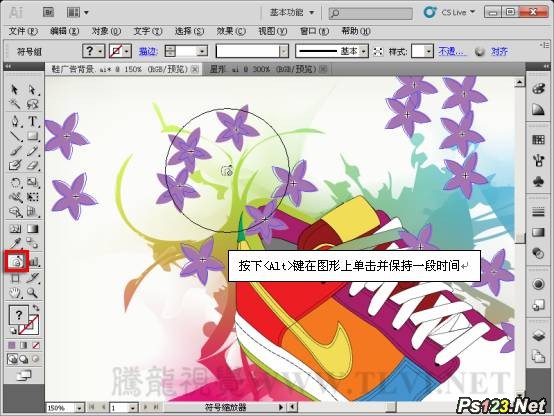Set paint mode to Color
The image size is (554, 416).
12,345
